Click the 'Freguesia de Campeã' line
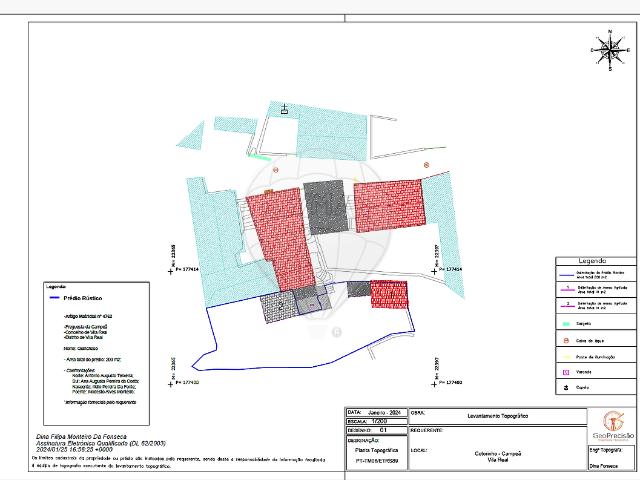640x480 pixels. (x=86, y=327)
